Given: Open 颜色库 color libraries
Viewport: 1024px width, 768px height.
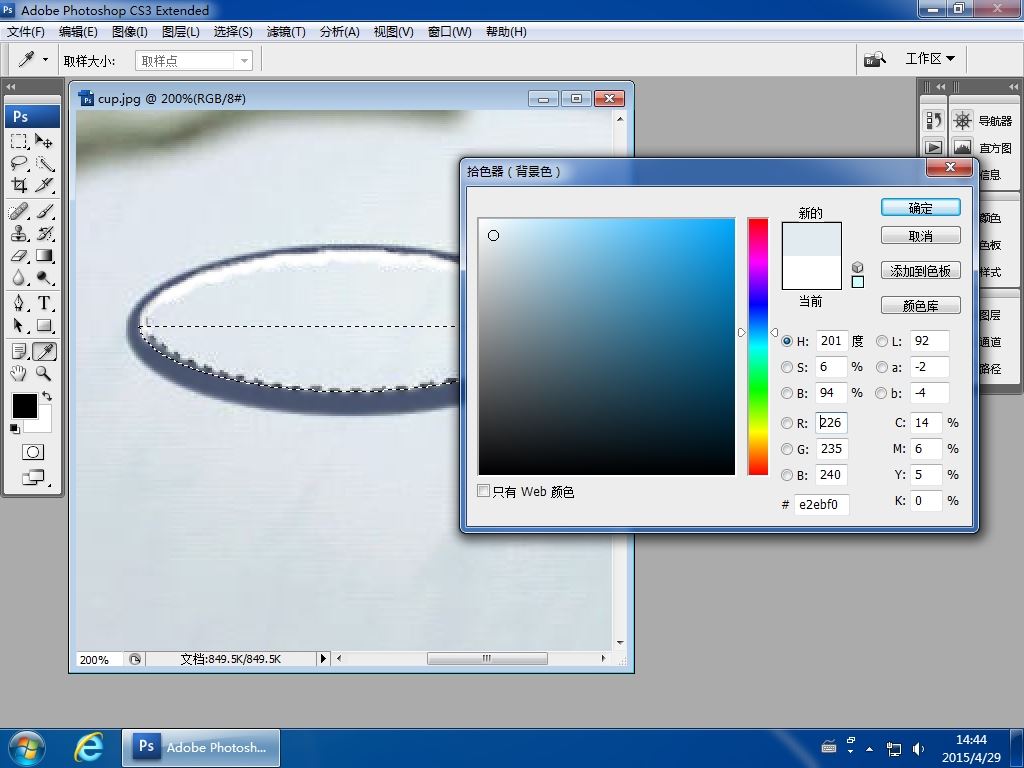Looking at the screenshot, I should click(921, 306).
